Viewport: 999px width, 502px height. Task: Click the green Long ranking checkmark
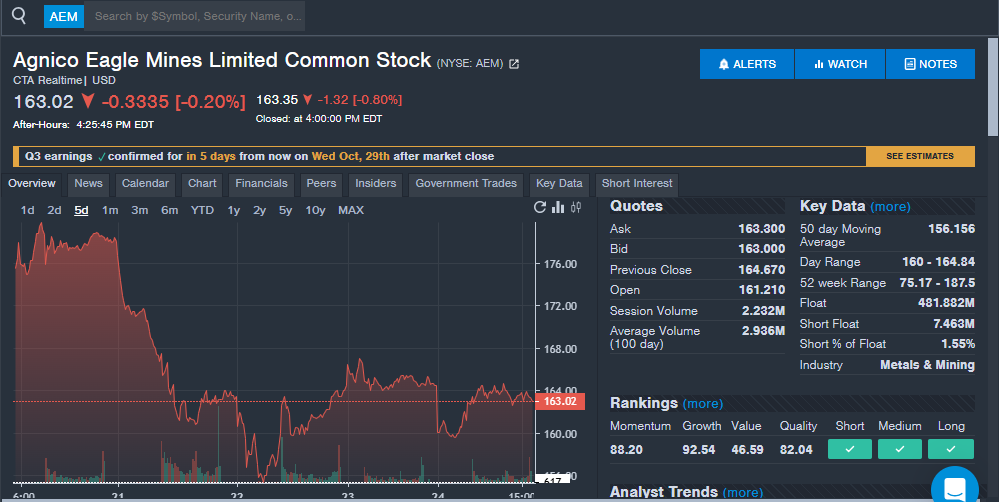tap(951, 450)
